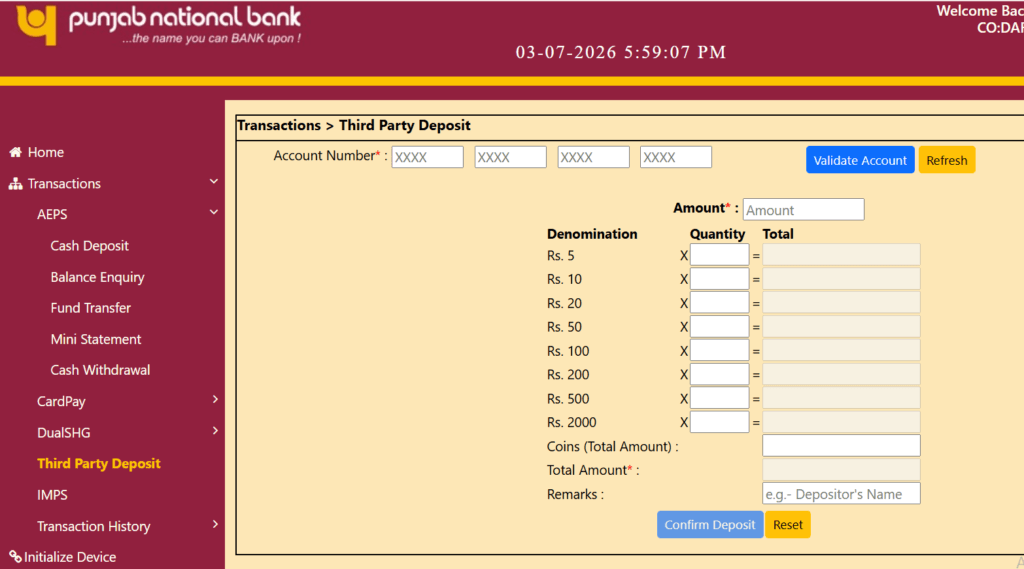The width and height of the screenshot is (1024, 569).
Task: Open Cash Withdrawal option
Action: pos(100,370)
